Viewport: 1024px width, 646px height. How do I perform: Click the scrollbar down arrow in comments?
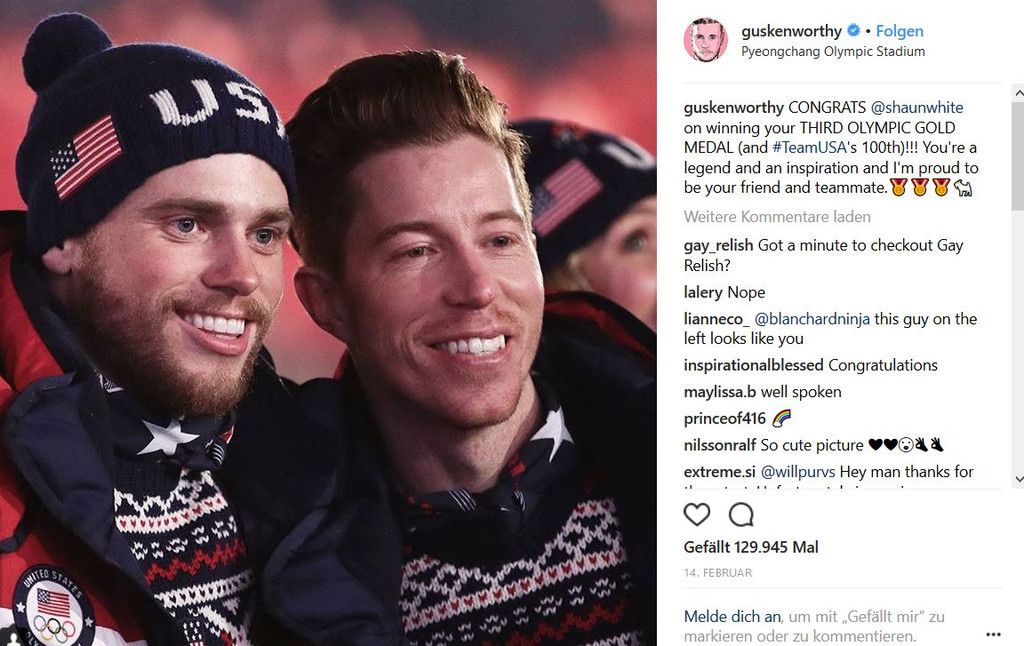point(1018,479)
